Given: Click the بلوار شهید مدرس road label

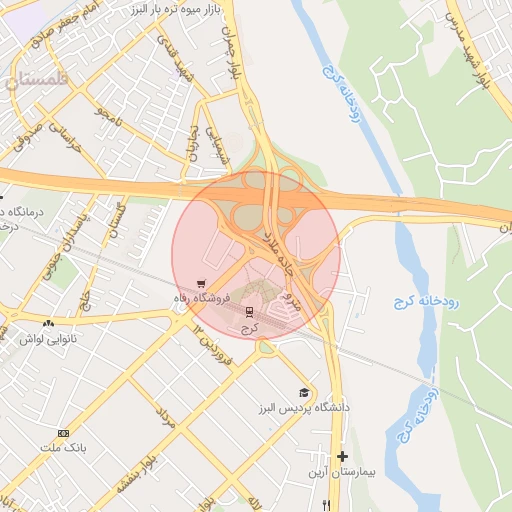Looking at the screenshot, I should click(469, 51).
